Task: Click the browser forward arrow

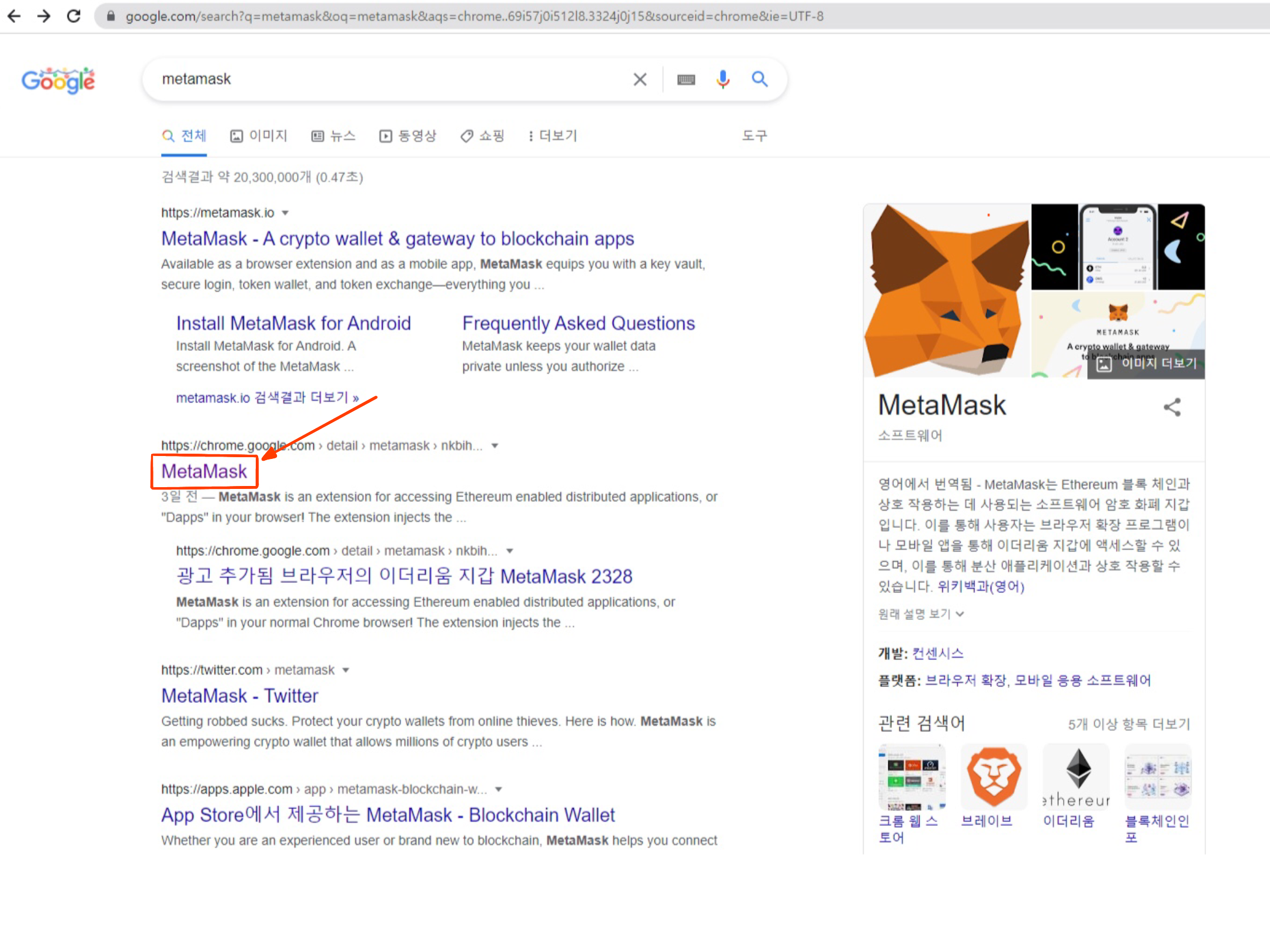Action: [44, 16]
